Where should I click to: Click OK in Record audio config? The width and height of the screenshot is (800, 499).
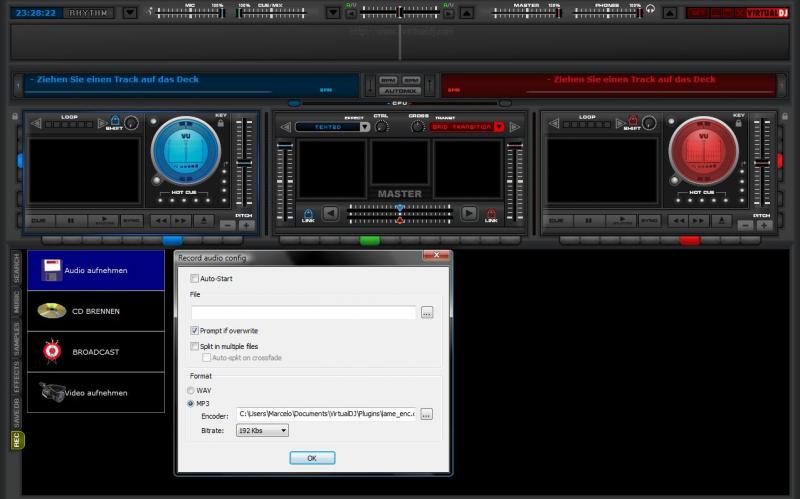tap(312, 458)
